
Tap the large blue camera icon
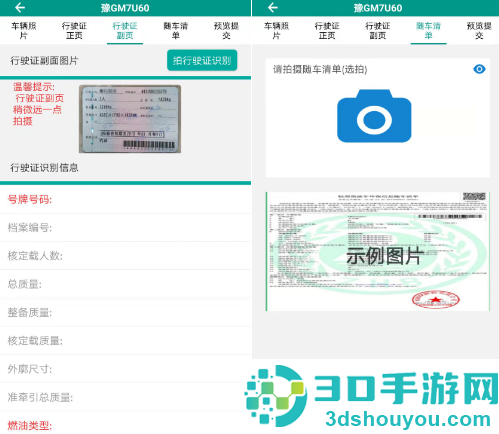click(x=374, y=116)
